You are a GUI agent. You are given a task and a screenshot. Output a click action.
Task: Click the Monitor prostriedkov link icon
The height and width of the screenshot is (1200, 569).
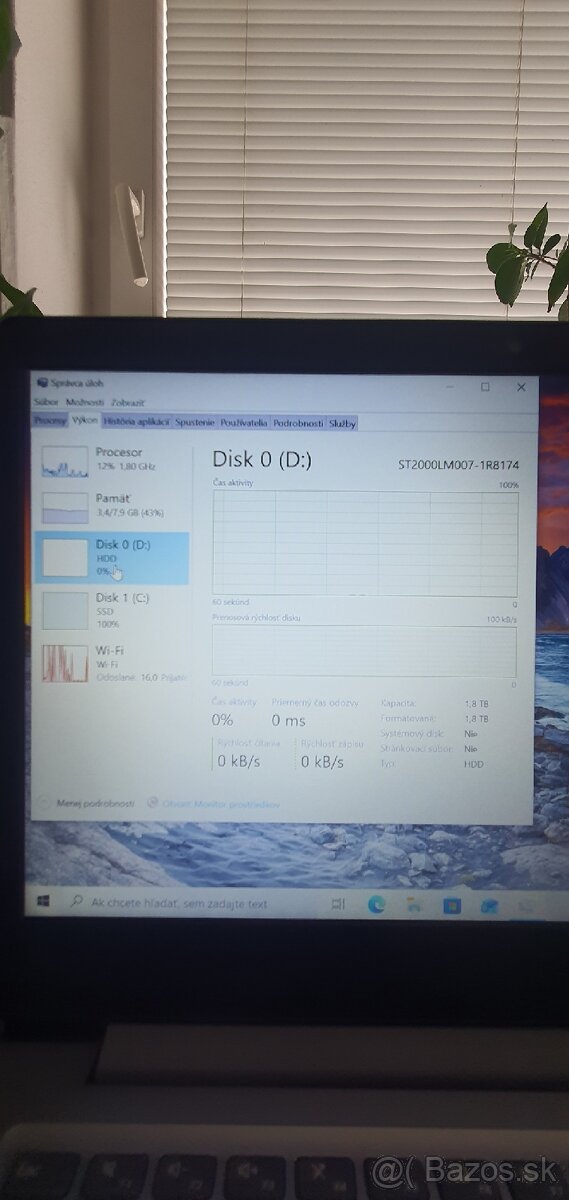click(153, 803)
